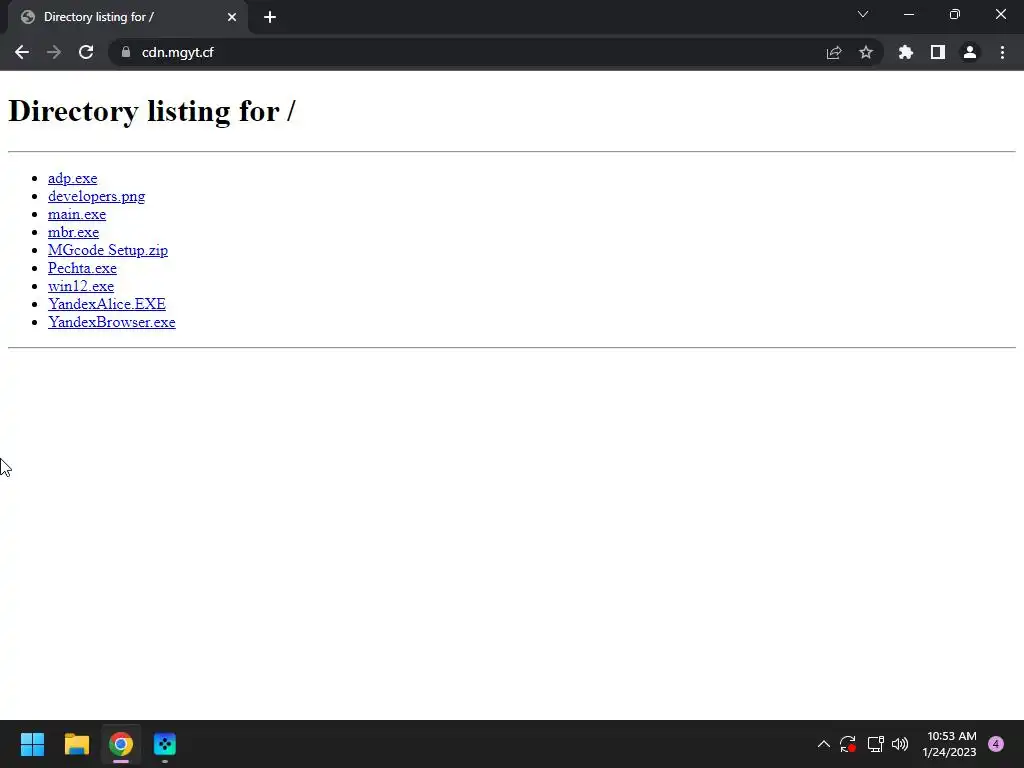Open the win12.exe link
Viewport: 1024px width, 768px height.
point(81,286)
